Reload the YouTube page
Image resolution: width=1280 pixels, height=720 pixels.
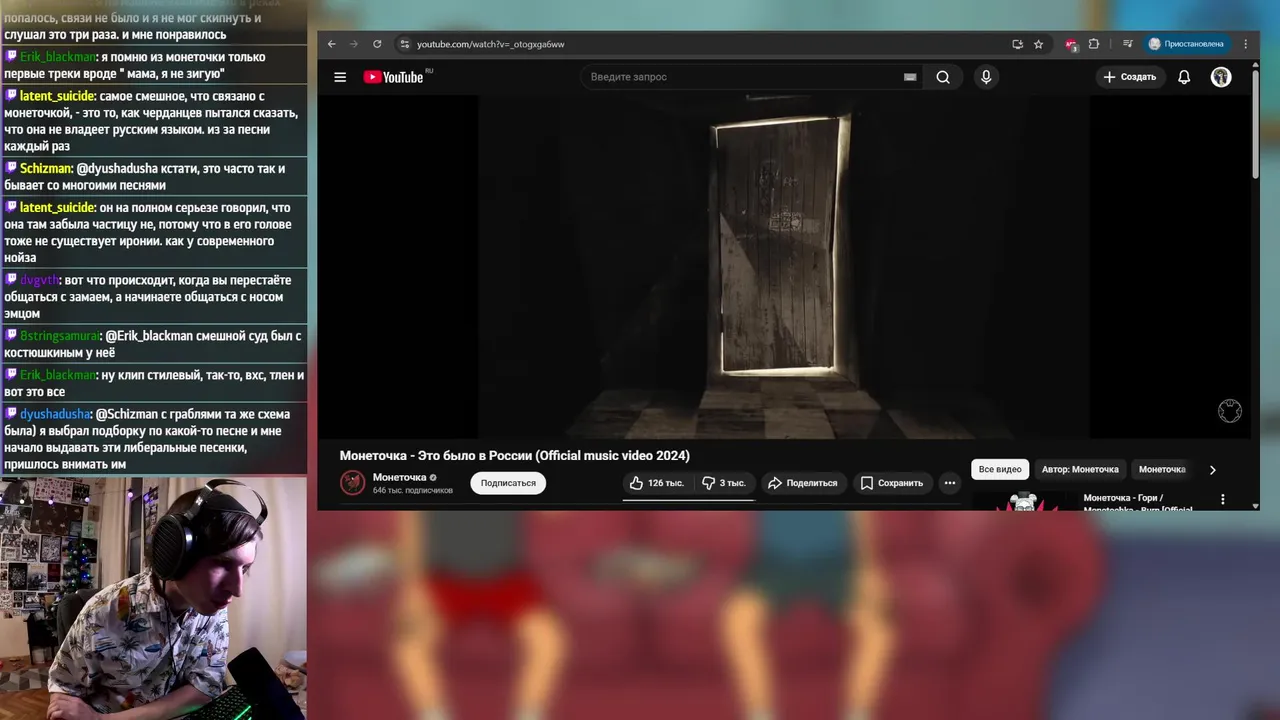click(377, 44)
